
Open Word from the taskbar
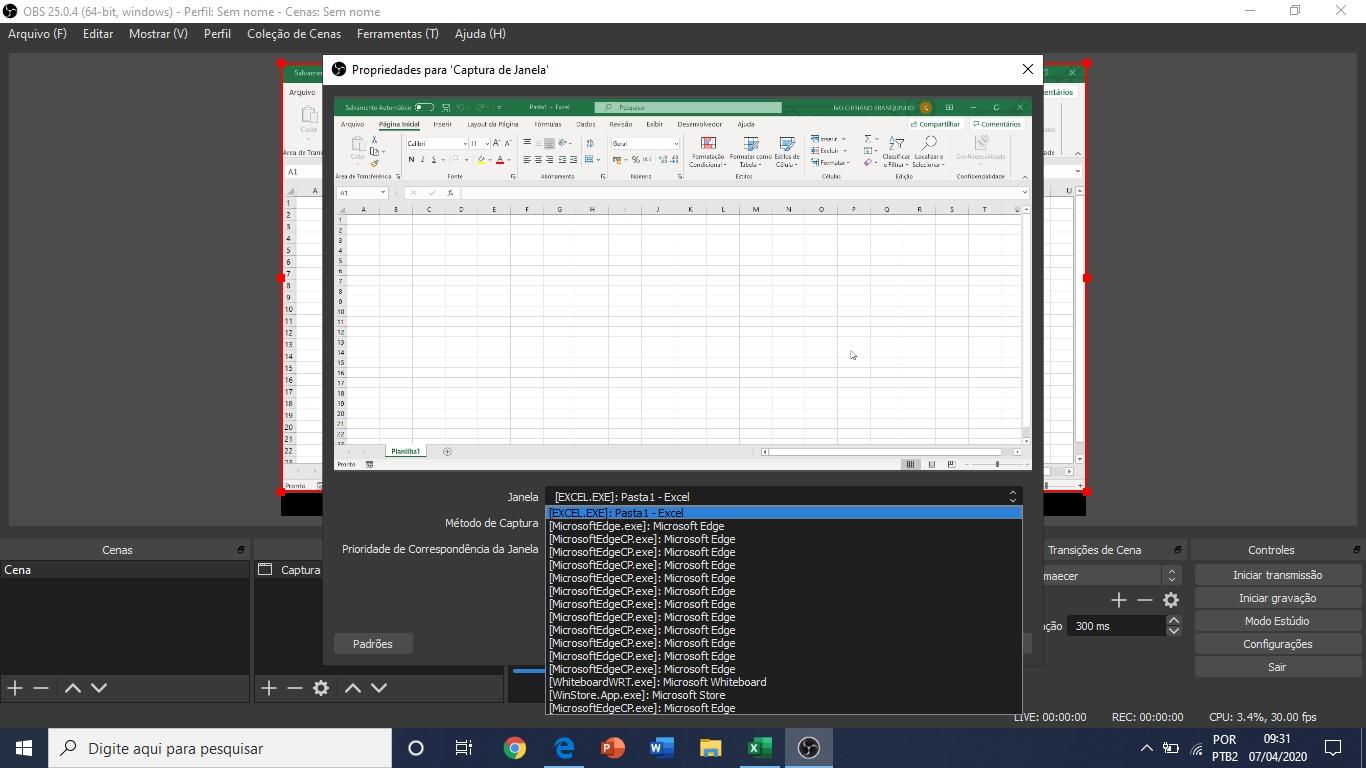(662, 748)
